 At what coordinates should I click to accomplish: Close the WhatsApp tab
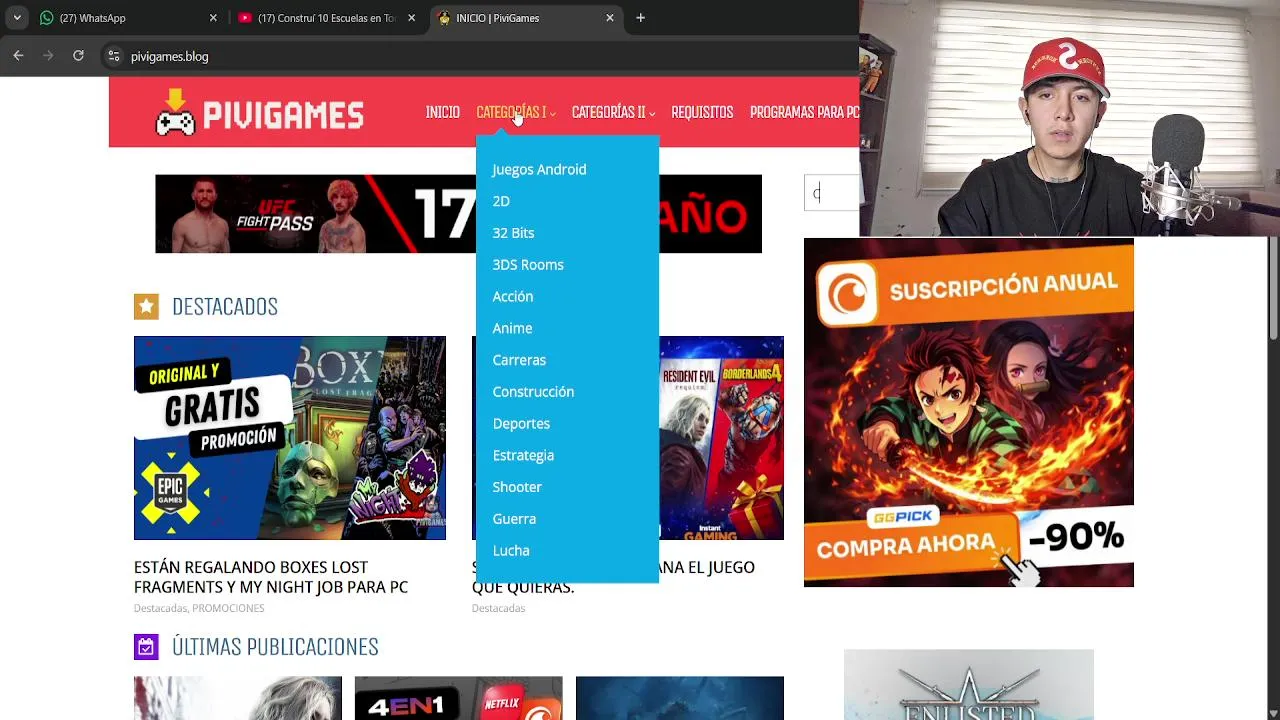pos(213,18)
